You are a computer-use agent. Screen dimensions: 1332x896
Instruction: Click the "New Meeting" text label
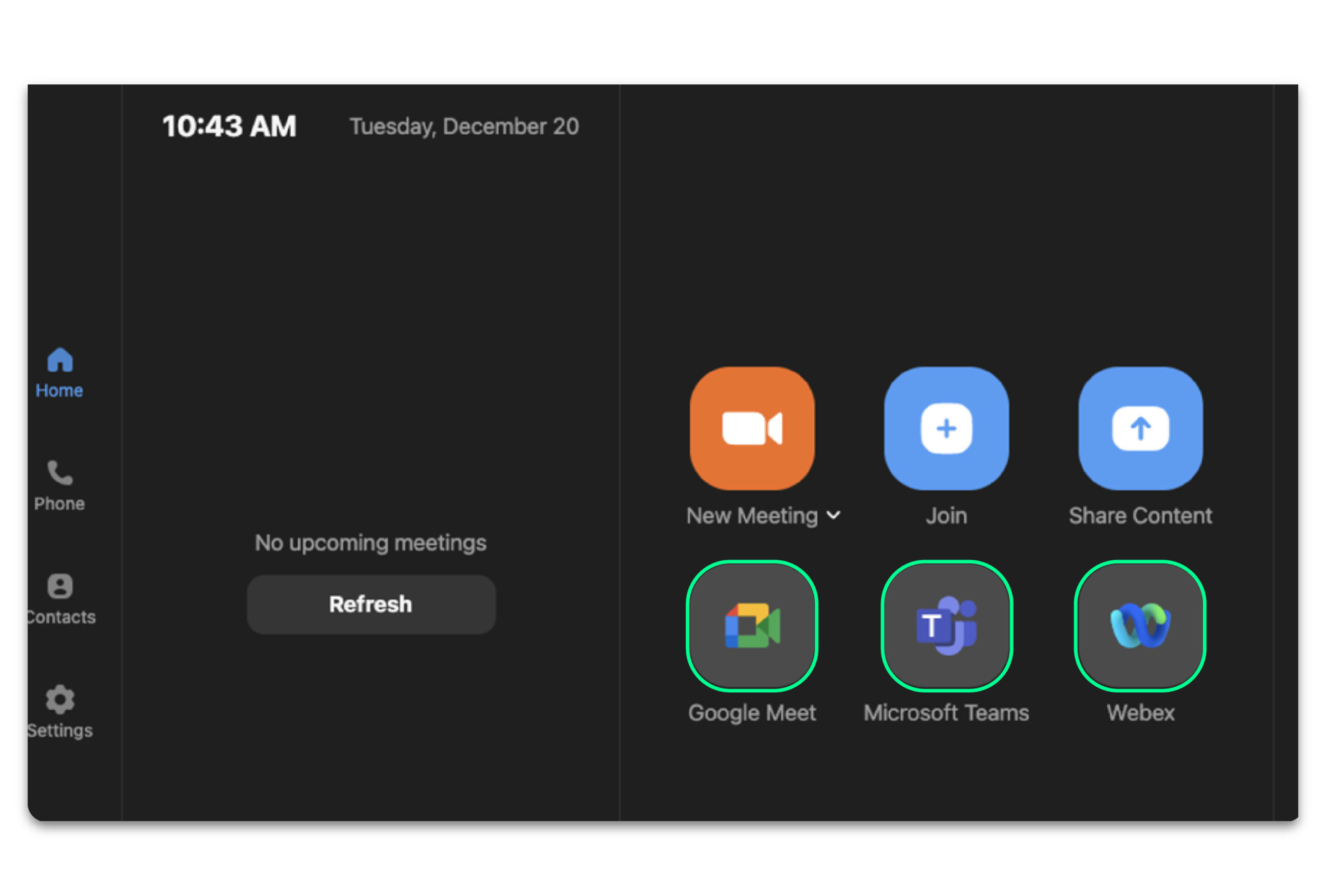[x=751, y=516]
